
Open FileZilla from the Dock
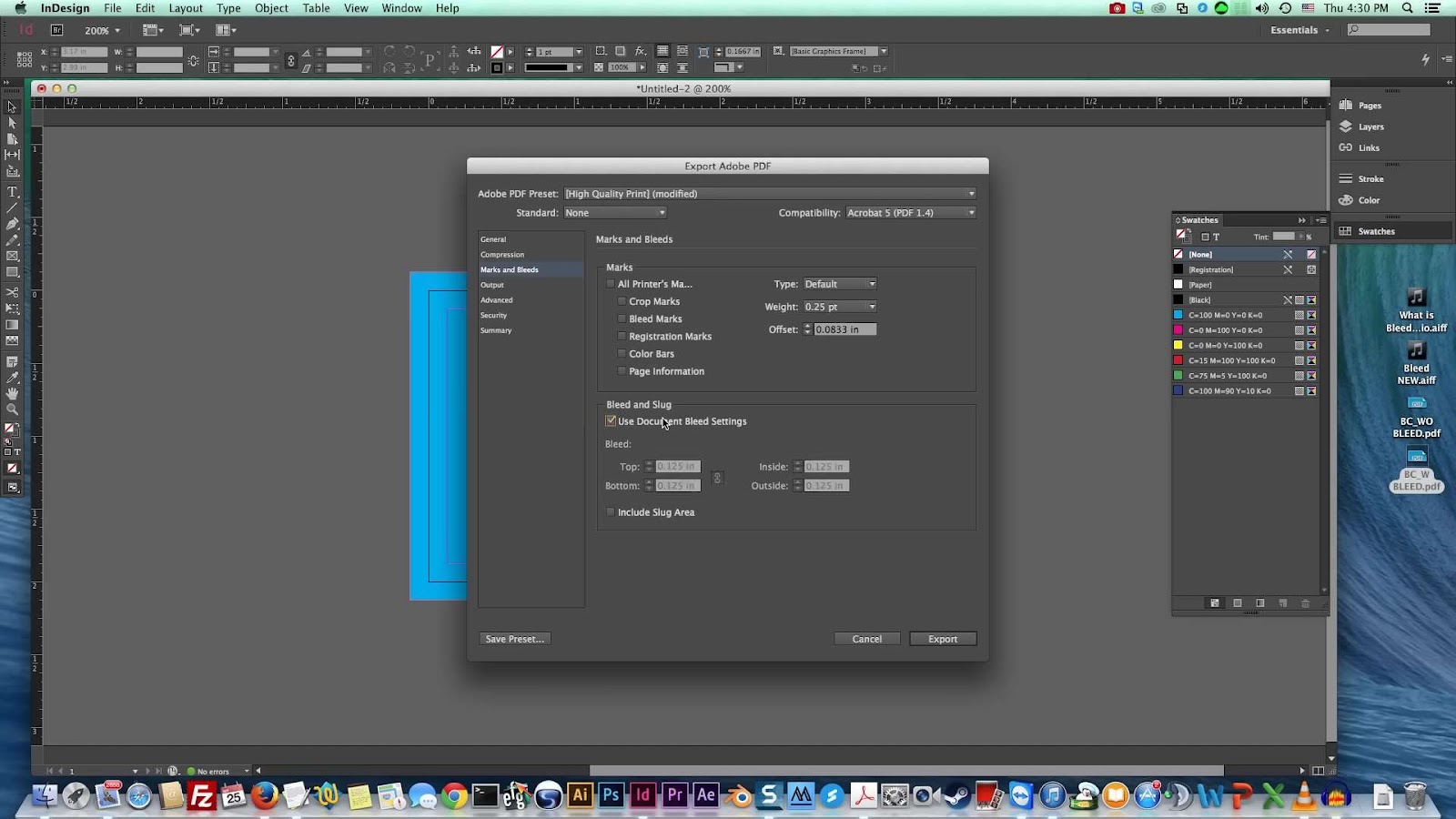pyautogui.click(x=201, y=796)
